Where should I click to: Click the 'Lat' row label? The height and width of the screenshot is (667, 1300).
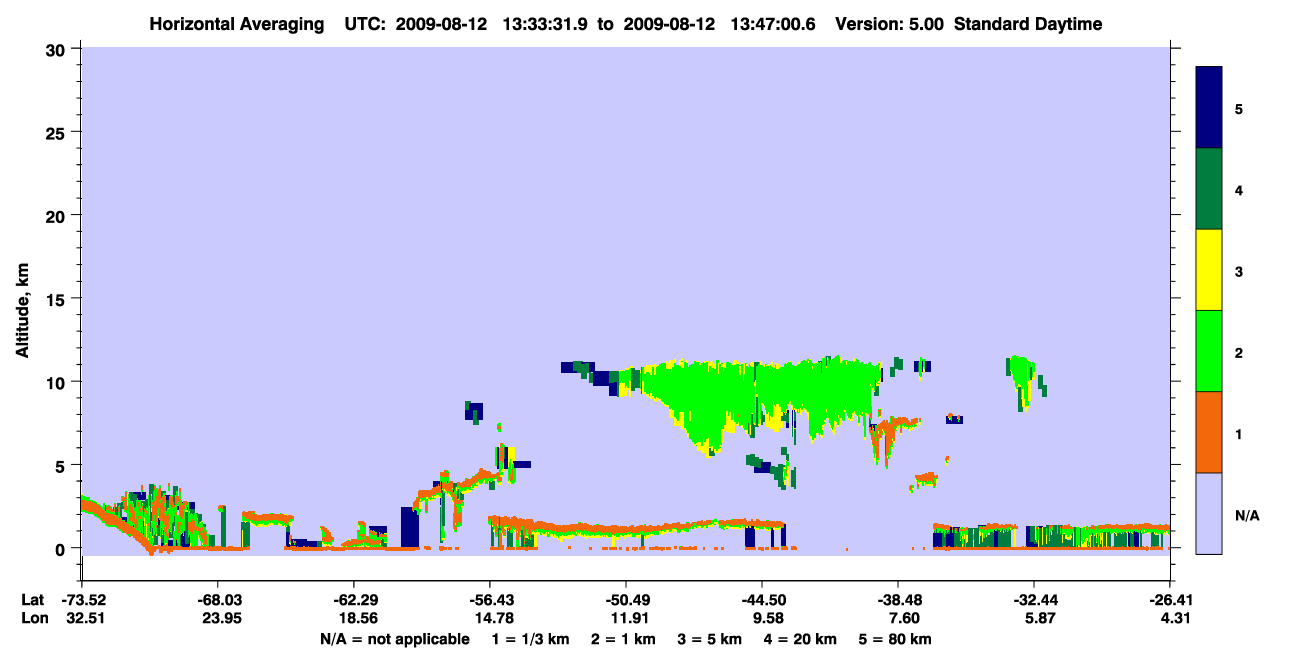coord(32,600)
